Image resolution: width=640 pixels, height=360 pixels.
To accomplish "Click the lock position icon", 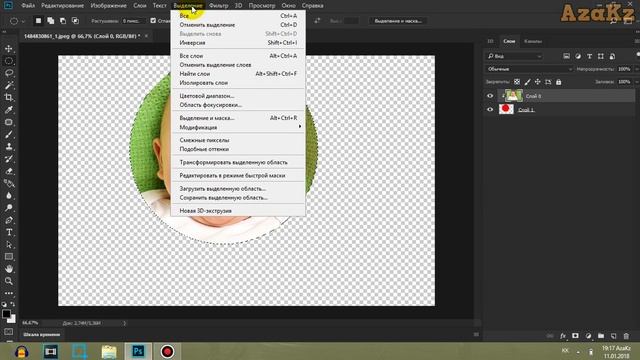I will [x=538, y=82].
